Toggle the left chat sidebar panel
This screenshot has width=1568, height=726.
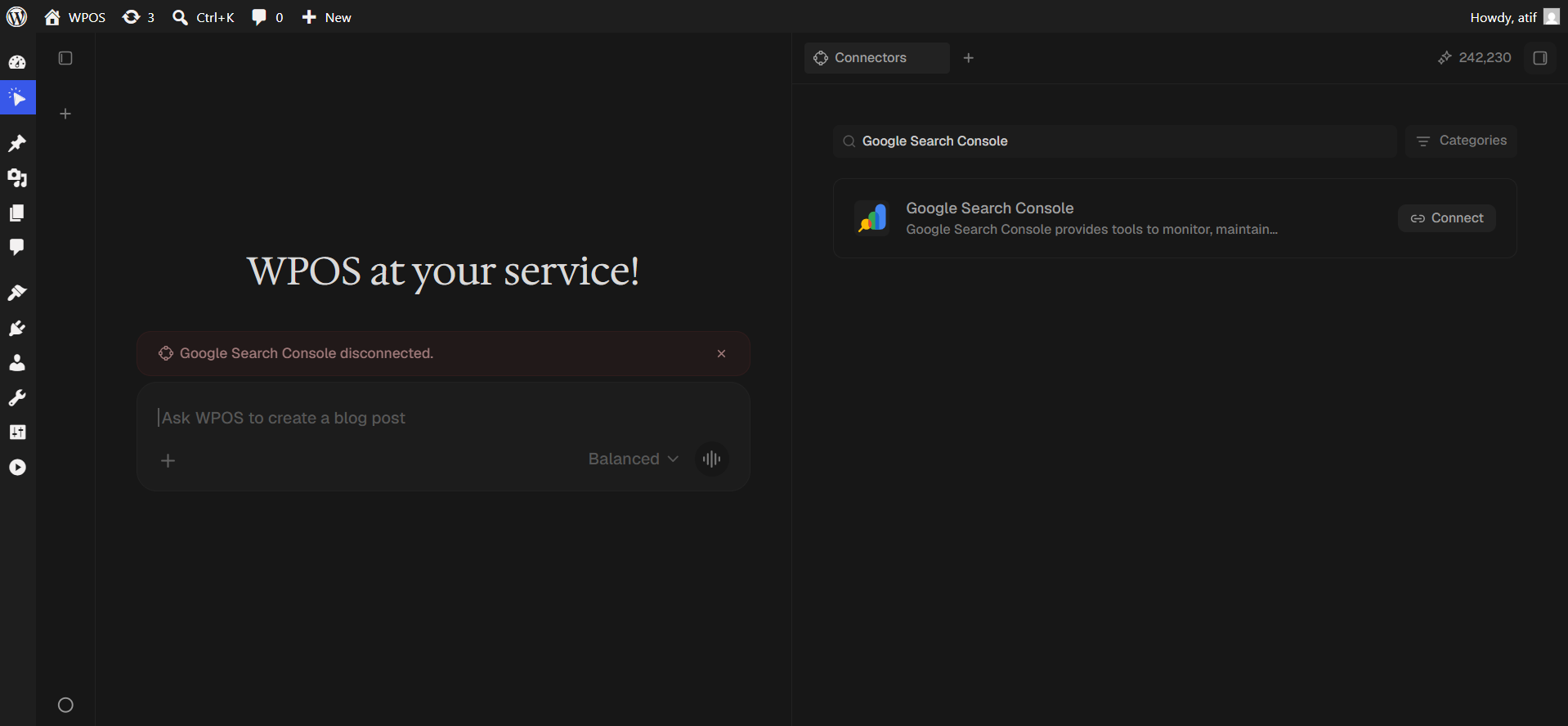[65, 58]
